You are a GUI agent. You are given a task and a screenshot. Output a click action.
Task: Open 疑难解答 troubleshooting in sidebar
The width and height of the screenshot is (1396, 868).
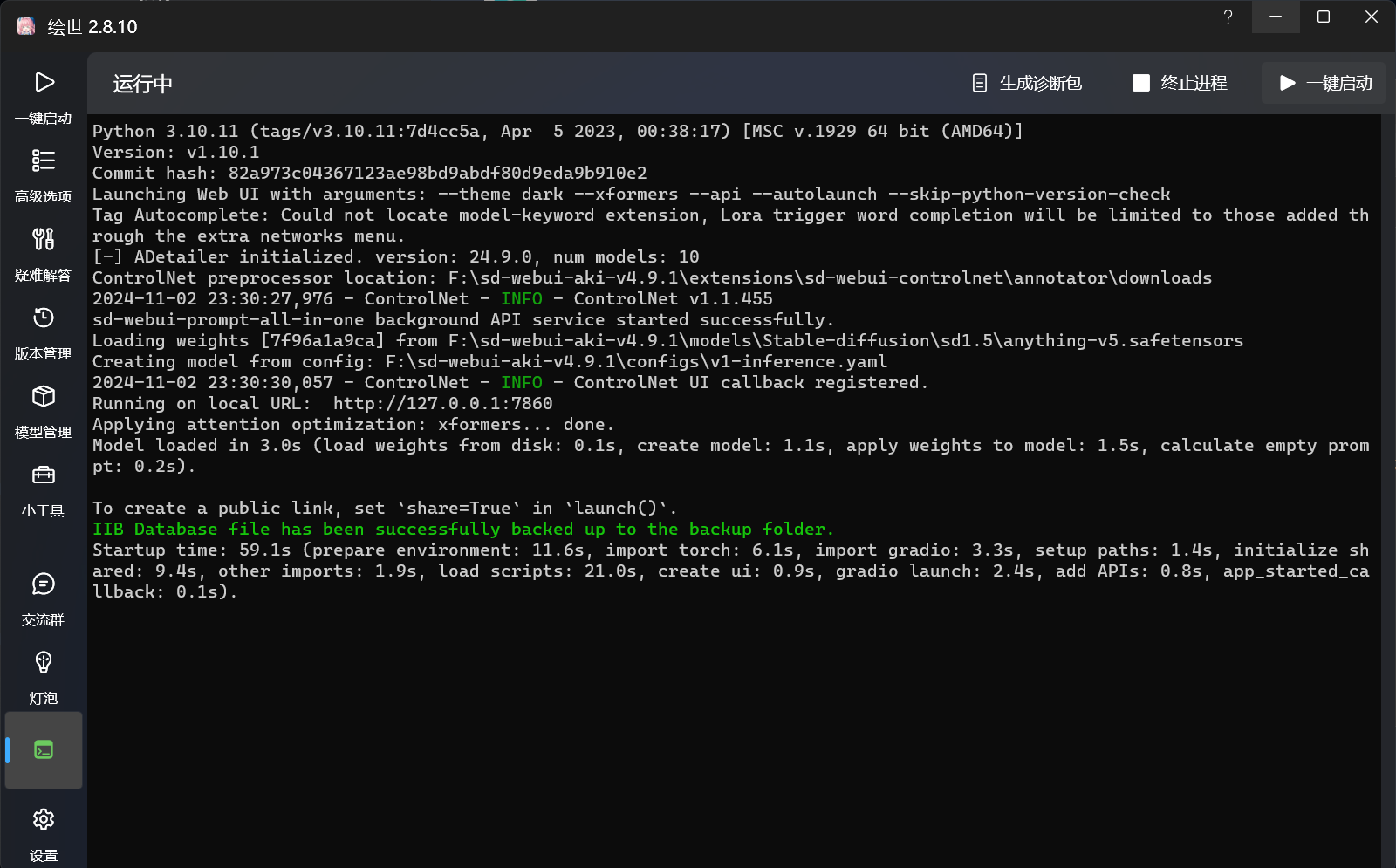[44, 255]
